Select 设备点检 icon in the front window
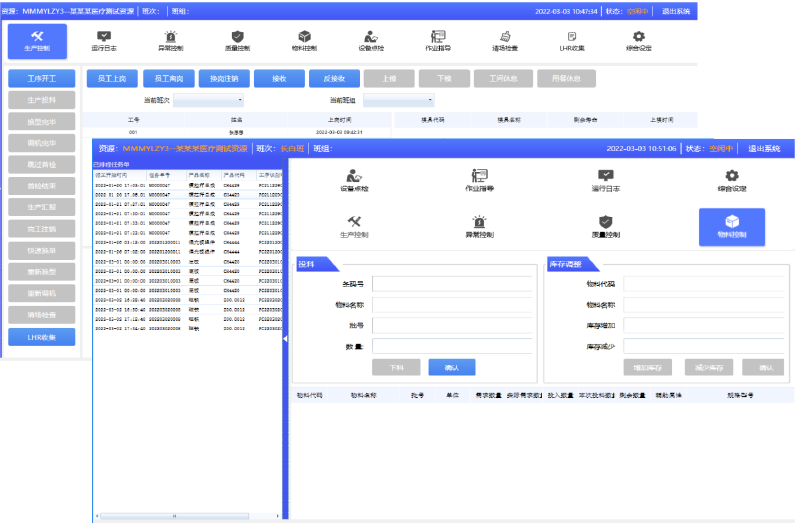 coord(354,181)
